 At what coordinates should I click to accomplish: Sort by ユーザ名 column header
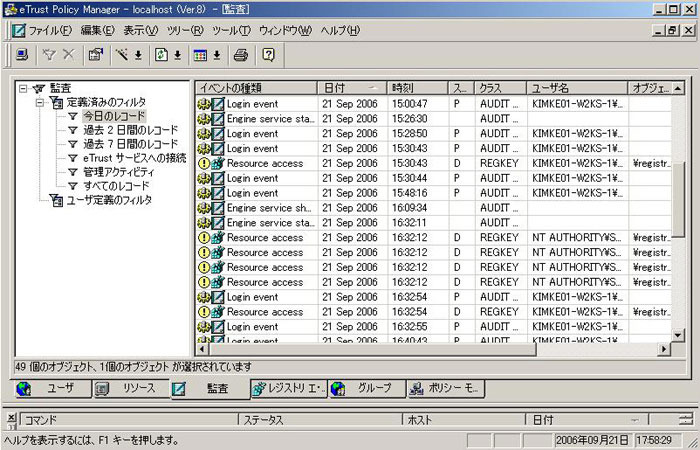577,88
